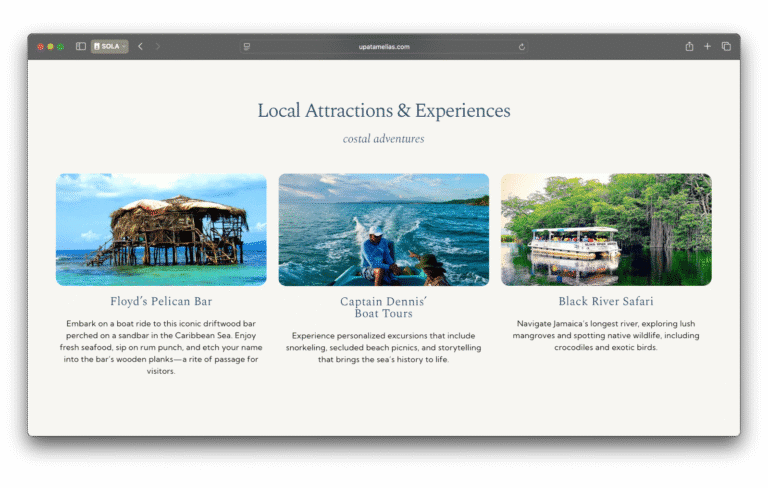Click the Floyd's Pelican Bar photo
The height and width of the screenshot is (488, 768).
tap(161, 229)
